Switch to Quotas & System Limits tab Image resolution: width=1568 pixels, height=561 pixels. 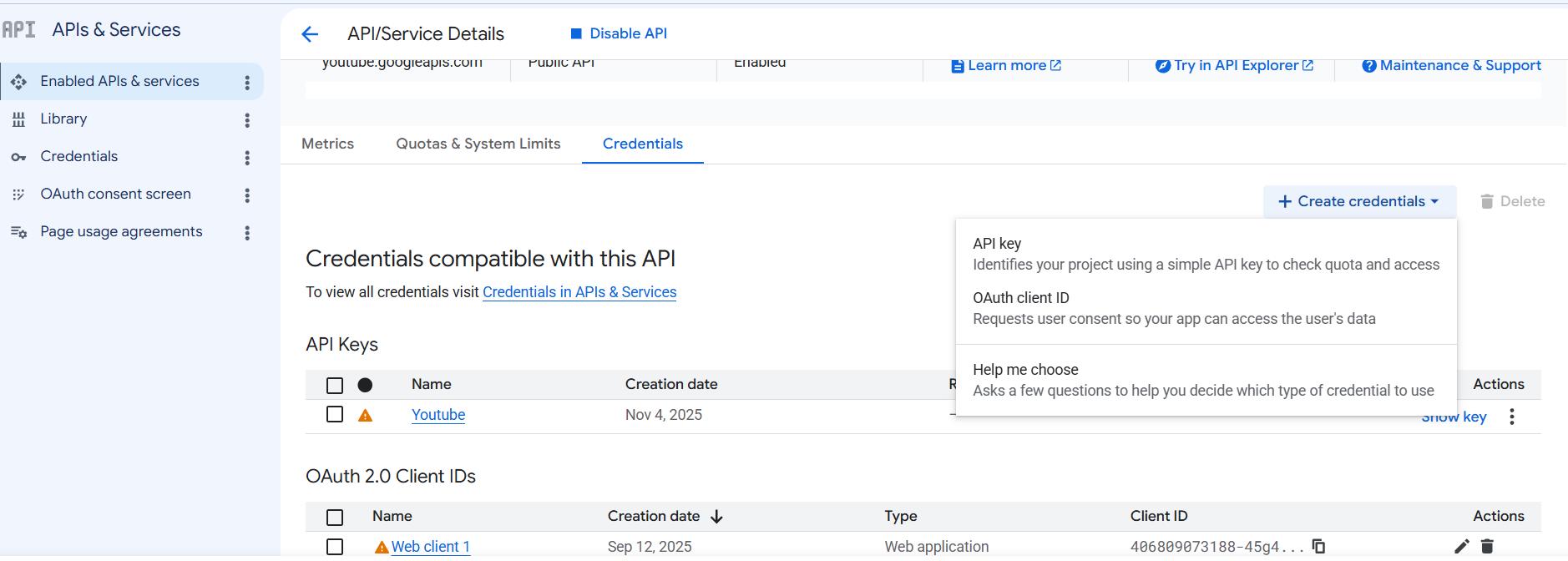[478, 144]
